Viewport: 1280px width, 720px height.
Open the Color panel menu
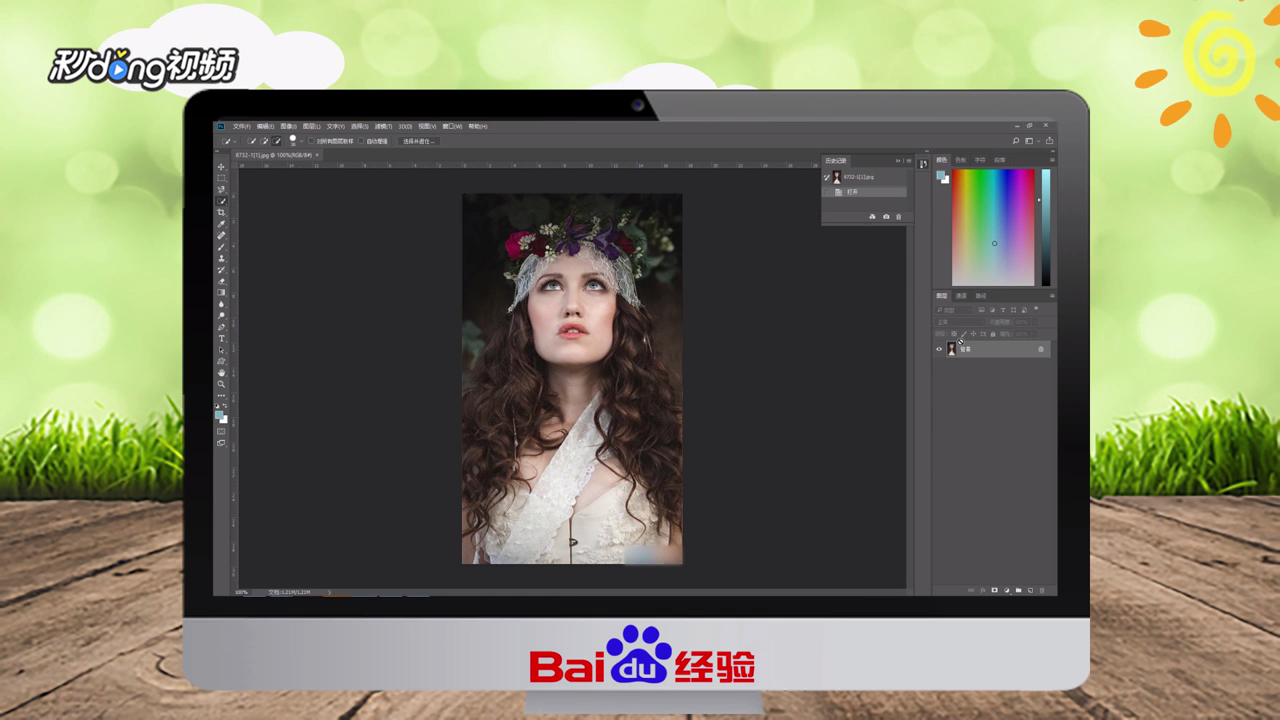1052,160
